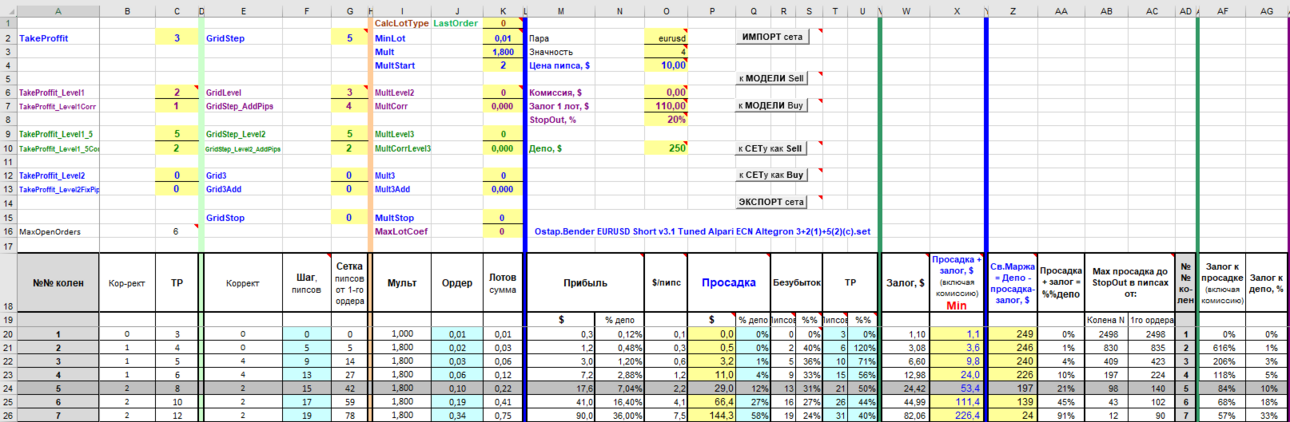Select the MaxOpenOrders value cell 6
Viewport: 1290px width, 422px height.
click(x=176, y=231)
